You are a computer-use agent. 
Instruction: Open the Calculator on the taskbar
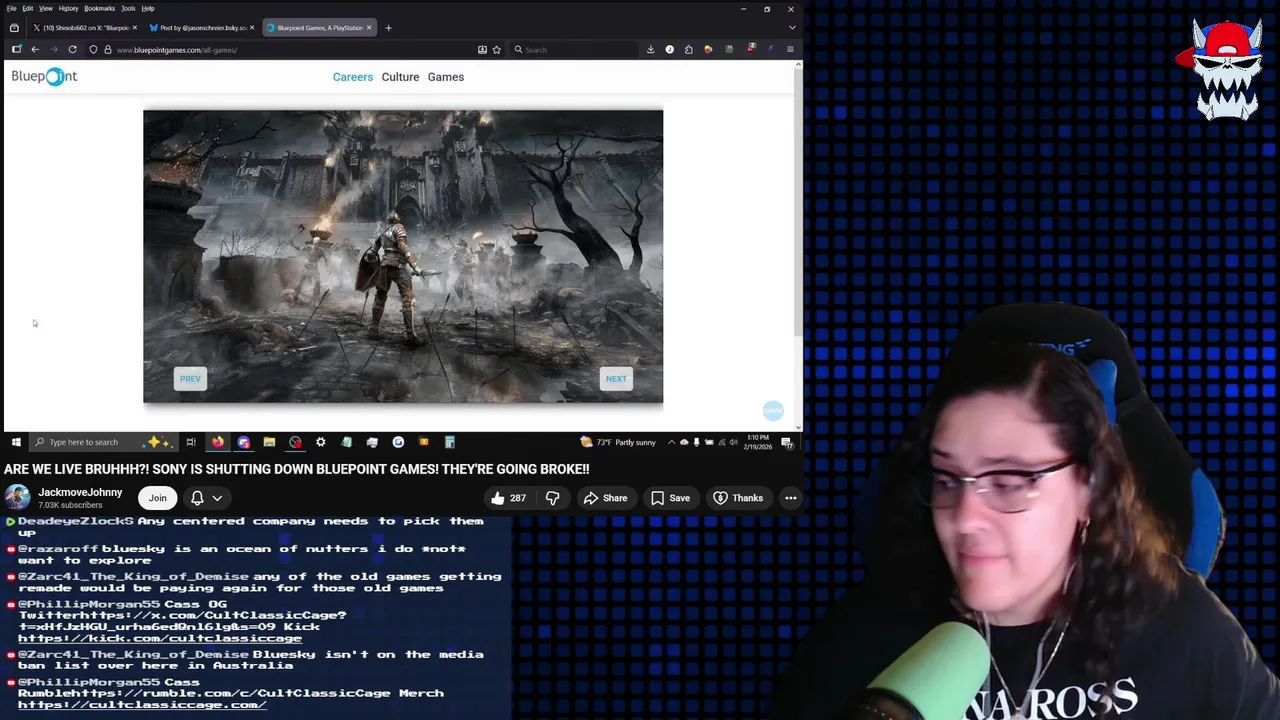point(449,442)
